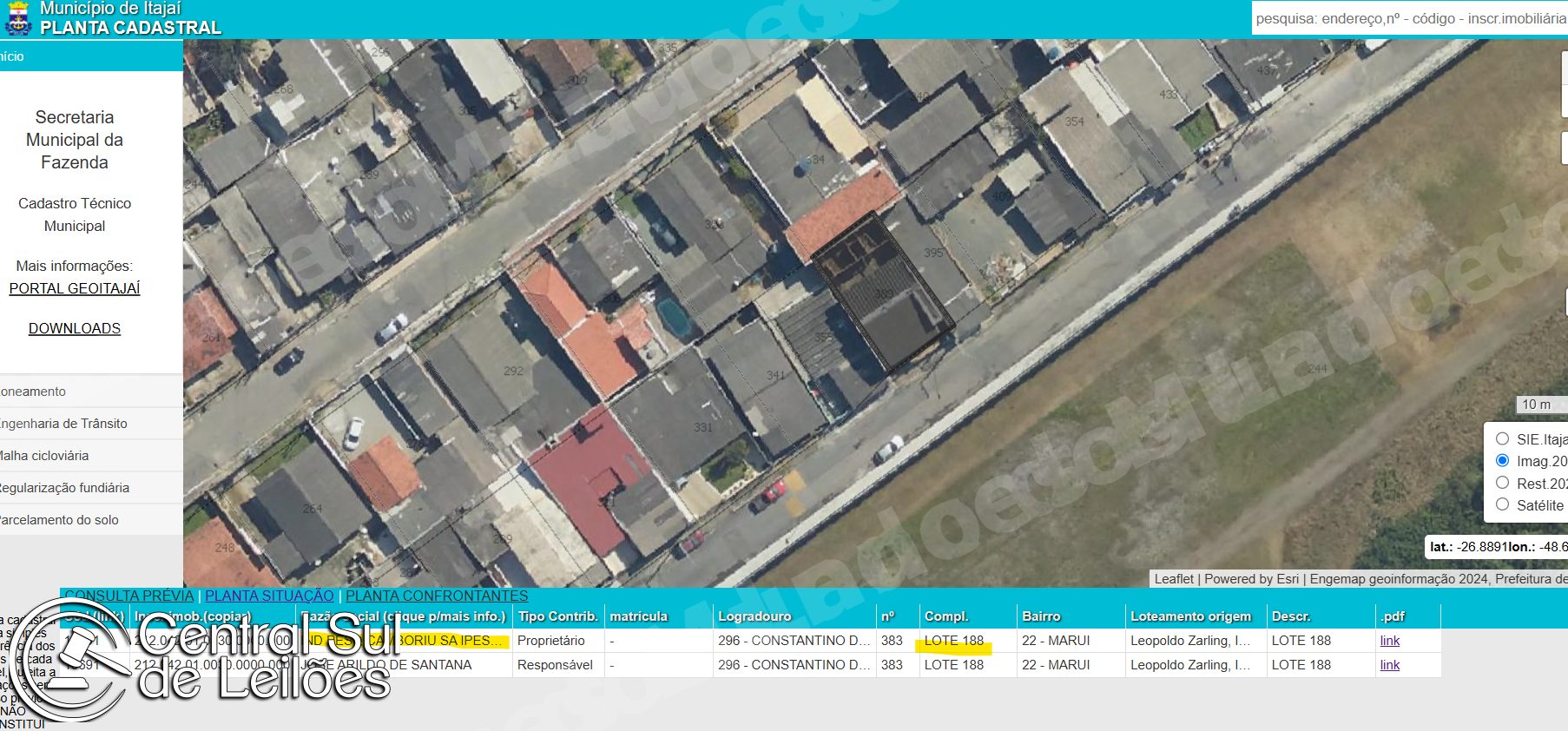Open the PLANTA CONFRONTANTES link
Image resolution: width=1568 pixels, height=731 pixels.
437,596
